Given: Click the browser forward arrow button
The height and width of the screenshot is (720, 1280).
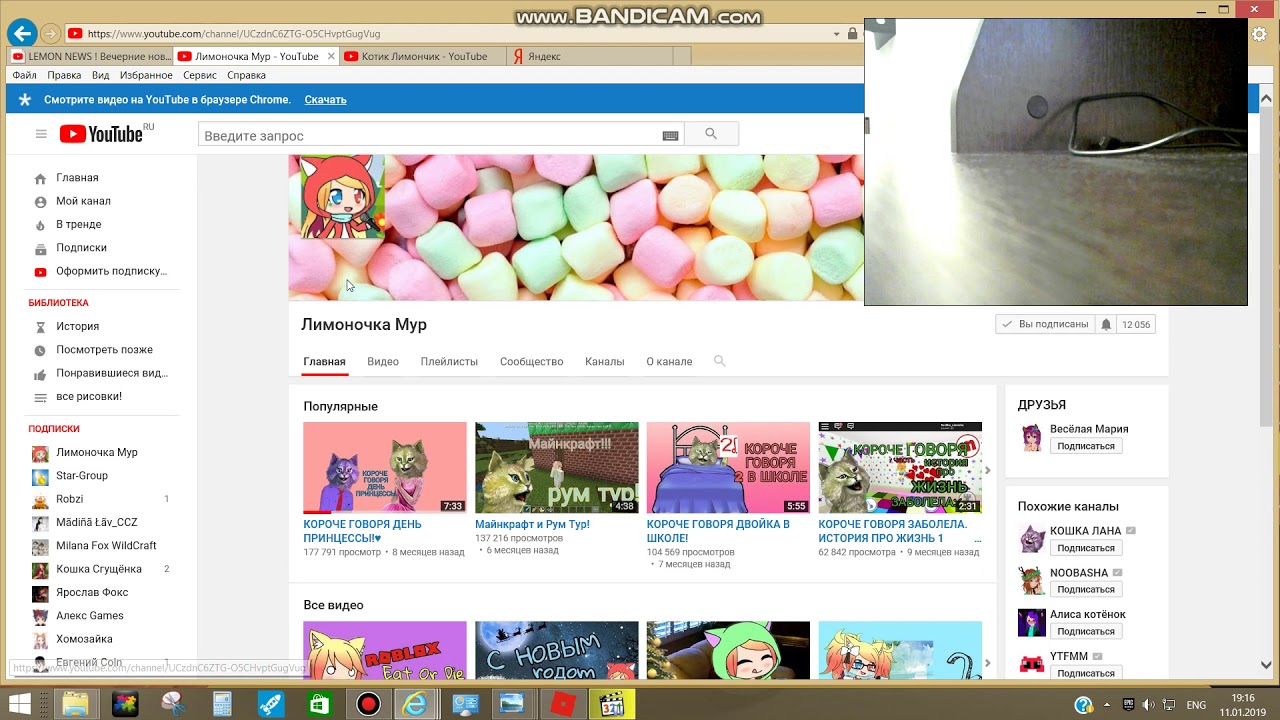Looking at the screenshot, I should click(50, 33).
